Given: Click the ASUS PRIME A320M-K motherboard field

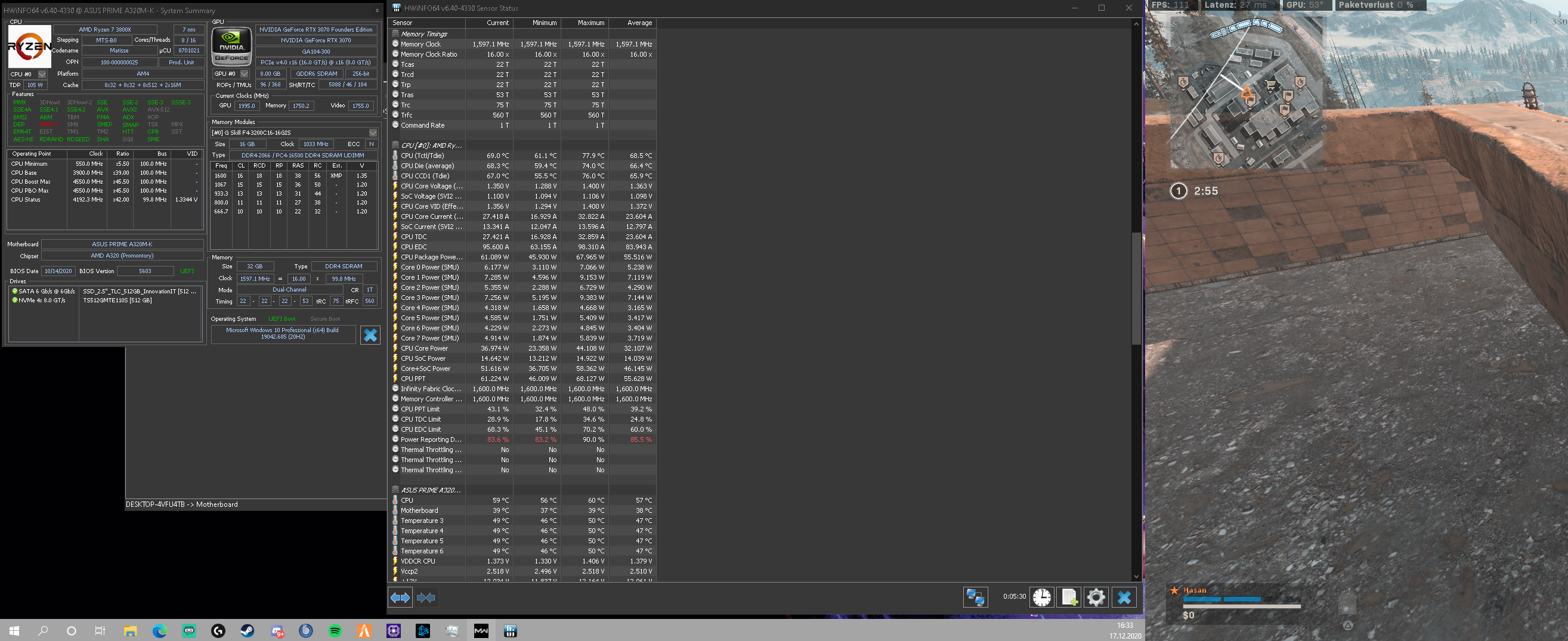Looking at the screenshot, I should [122, 244].
